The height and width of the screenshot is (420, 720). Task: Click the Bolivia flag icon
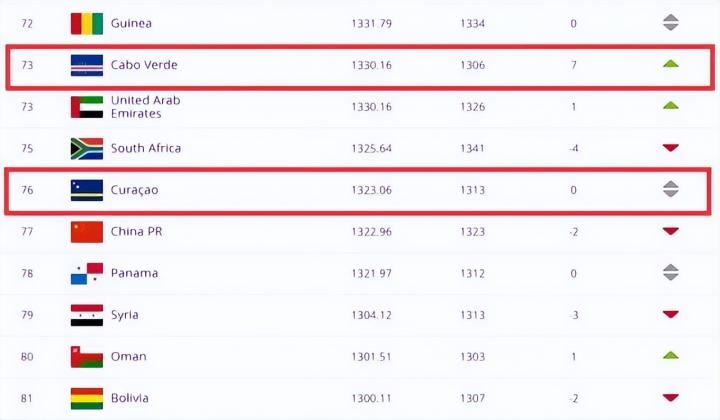[87, 398]
